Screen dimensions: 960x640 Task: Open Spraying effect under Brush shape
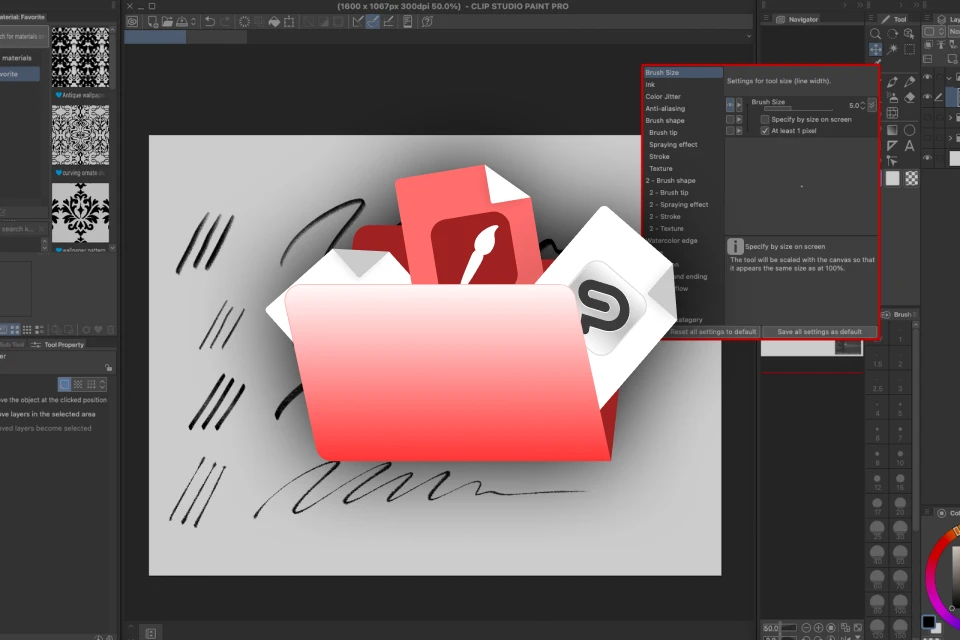tap(673, 145)
